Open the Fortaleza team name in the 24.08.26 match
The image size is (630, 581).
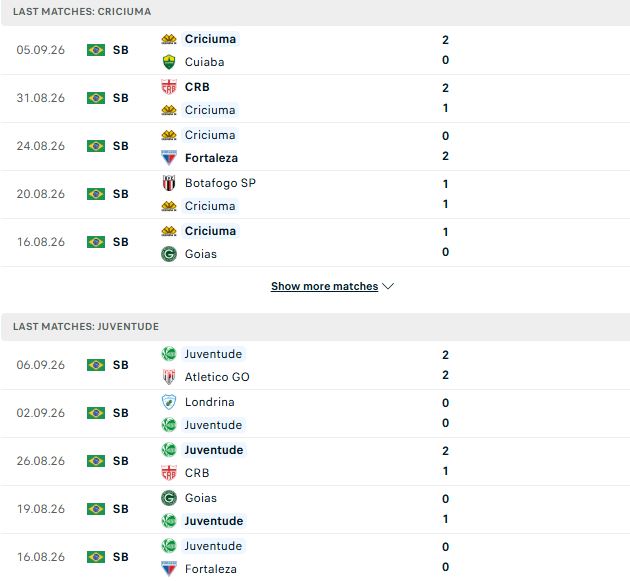tap(211, 158)
